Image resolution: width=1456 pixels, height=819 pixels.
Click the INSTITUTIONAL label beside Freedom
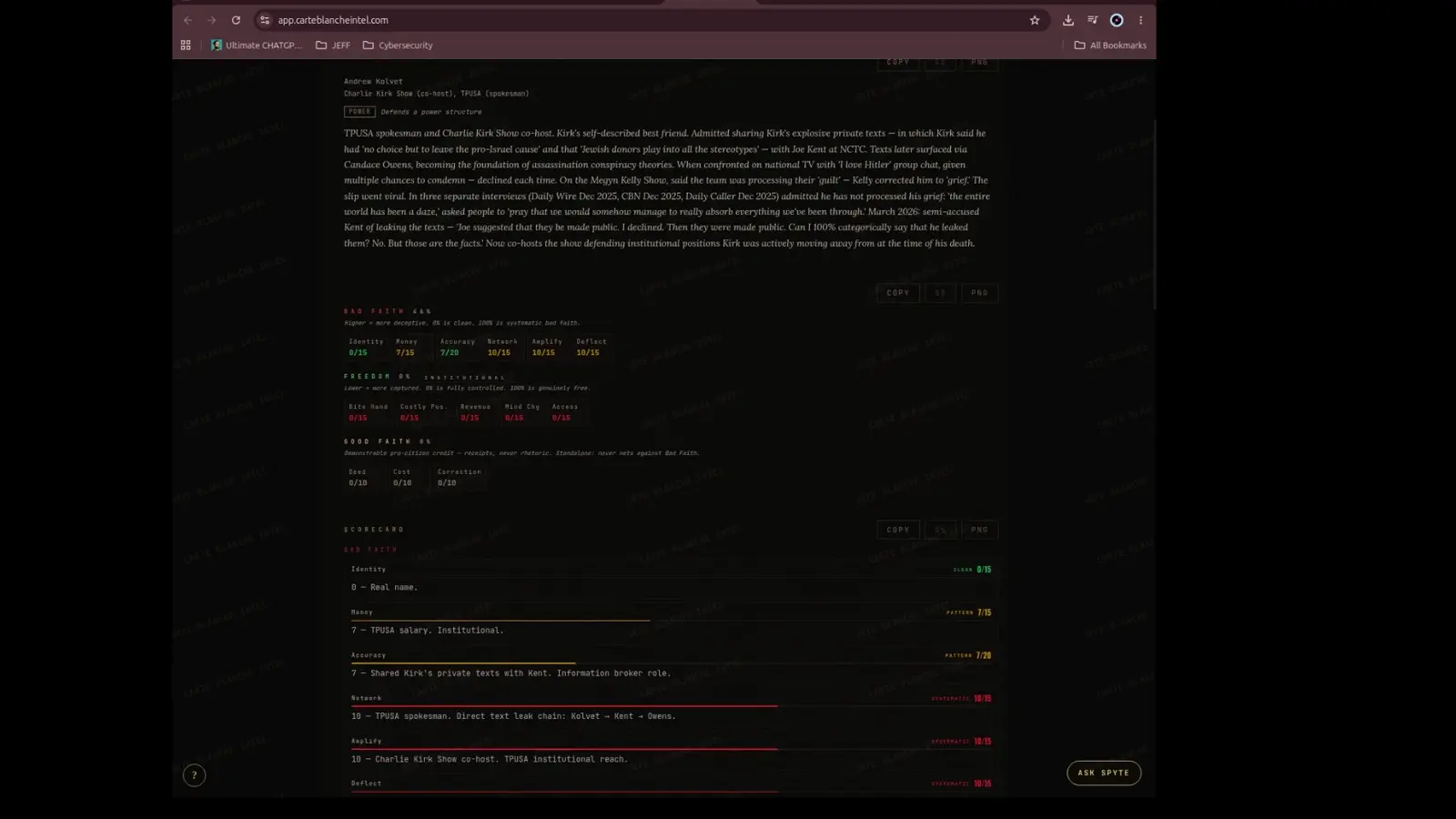464,378
